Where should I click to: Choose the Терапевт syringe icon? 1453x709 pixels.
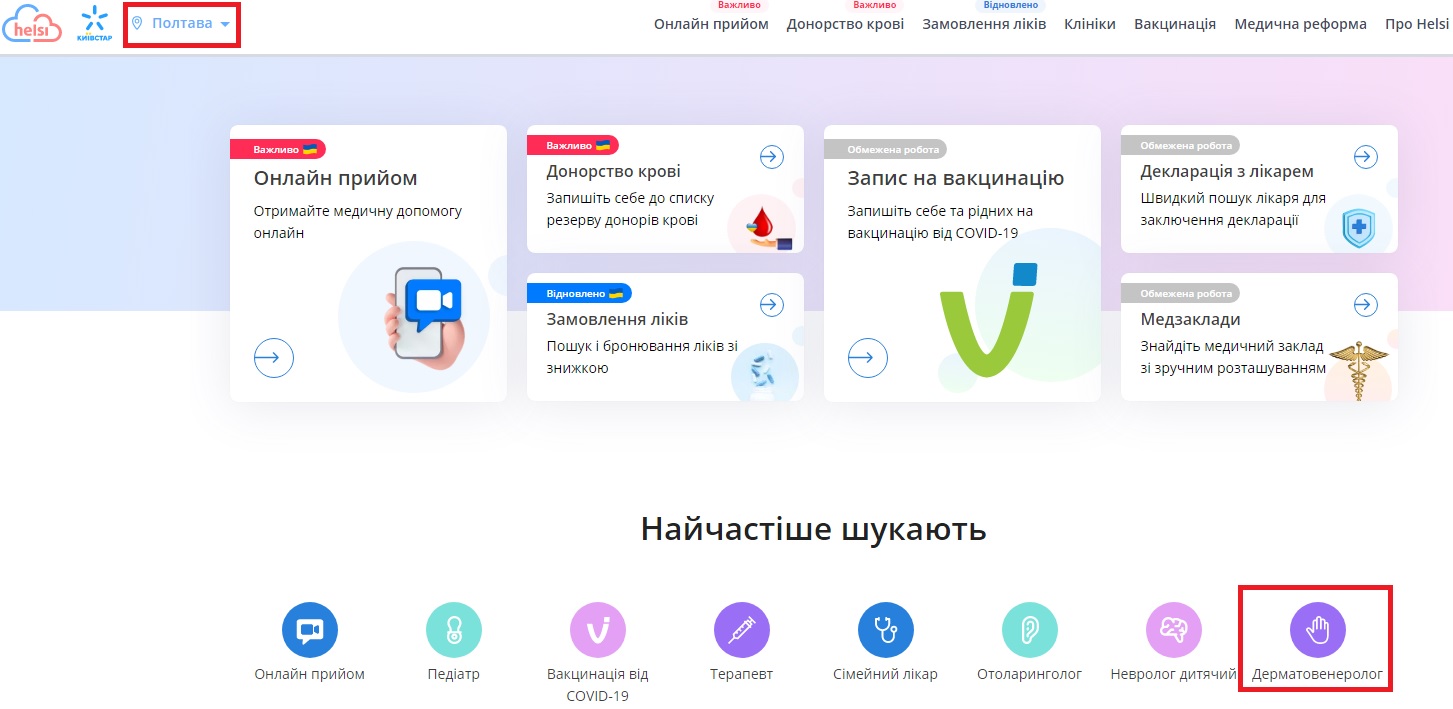[x=741, y=630]
